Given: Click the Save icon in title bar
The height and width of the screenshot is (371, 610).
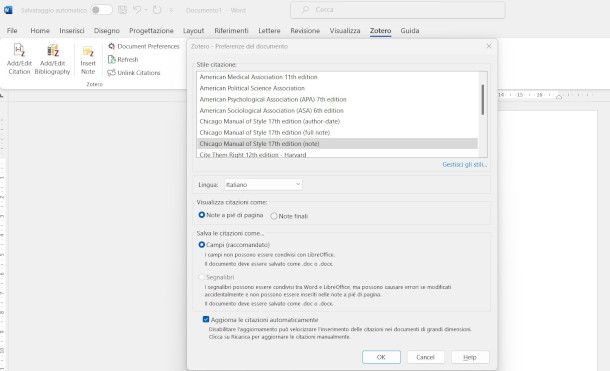Looking at the screenshot, I should [x=123, y=10].
